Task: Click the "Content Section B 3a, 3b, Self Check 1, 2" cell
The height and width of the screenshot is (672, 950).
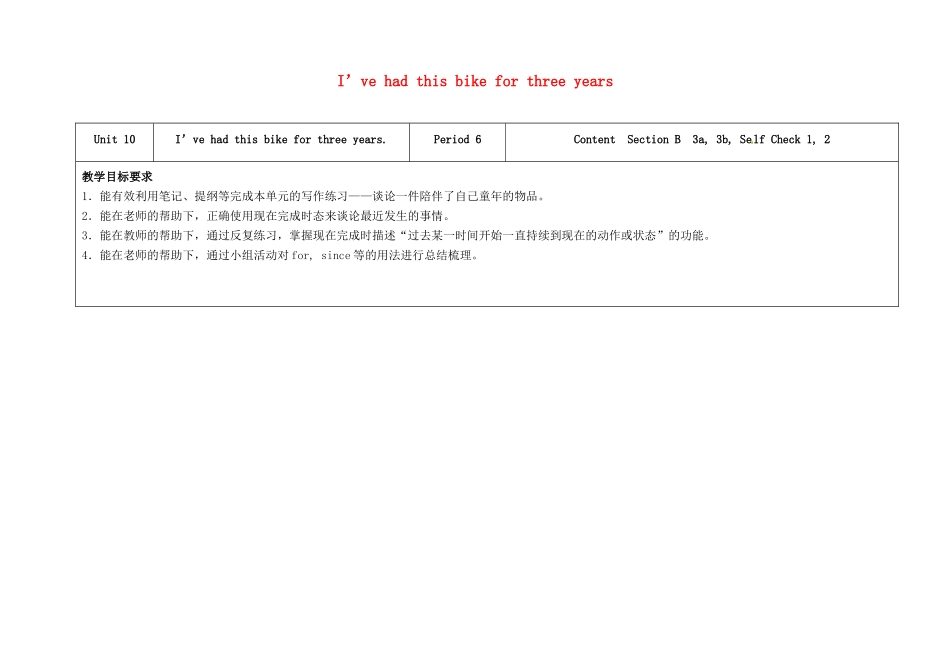Action: [702, 142]
